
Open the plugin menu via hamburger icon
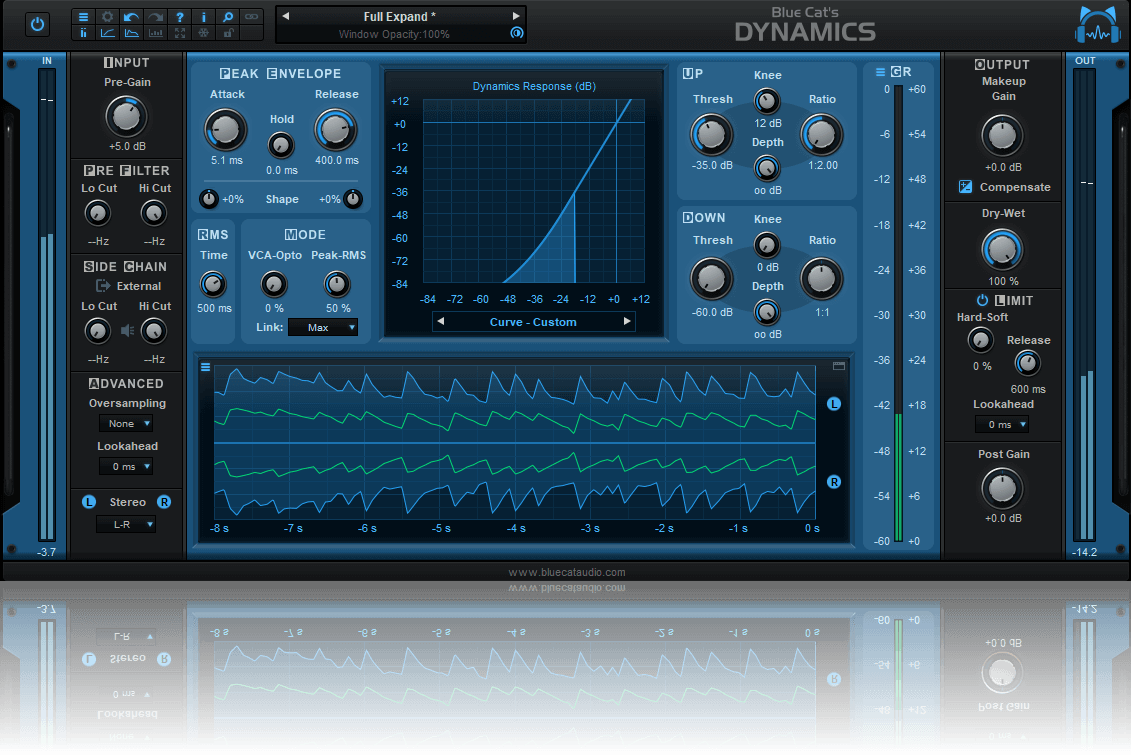(84, 16)
